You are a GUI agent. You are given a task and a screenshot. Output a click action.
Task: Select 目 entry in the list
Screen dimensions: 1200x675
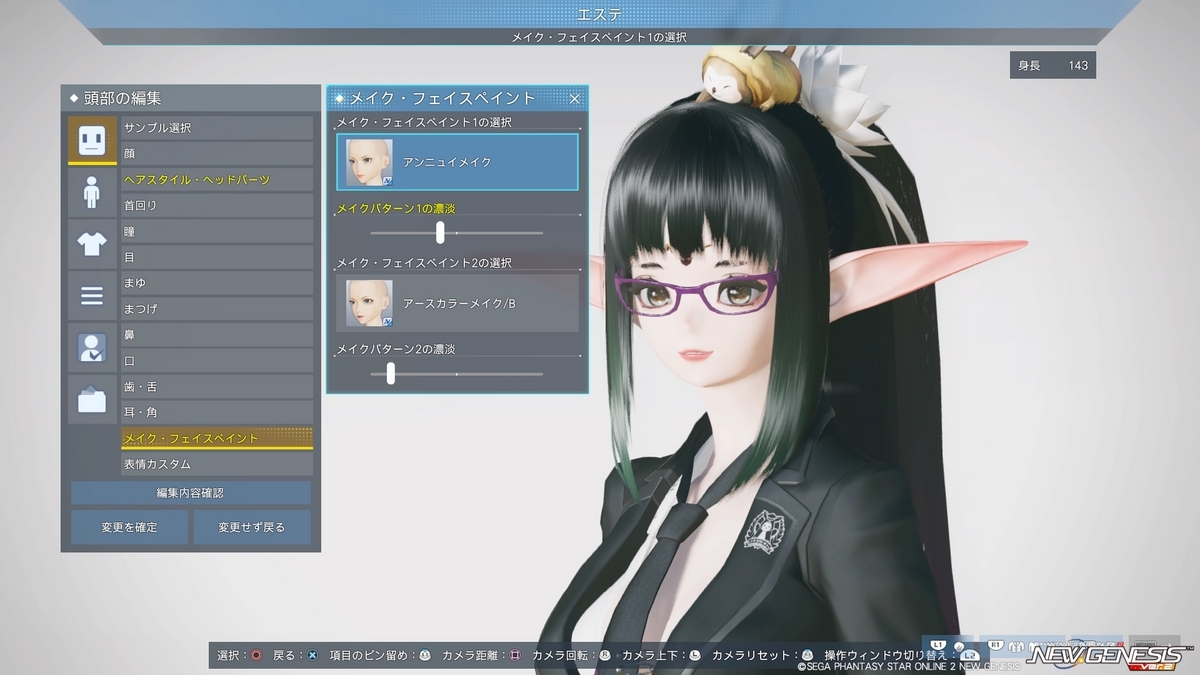tap(217, 257)
